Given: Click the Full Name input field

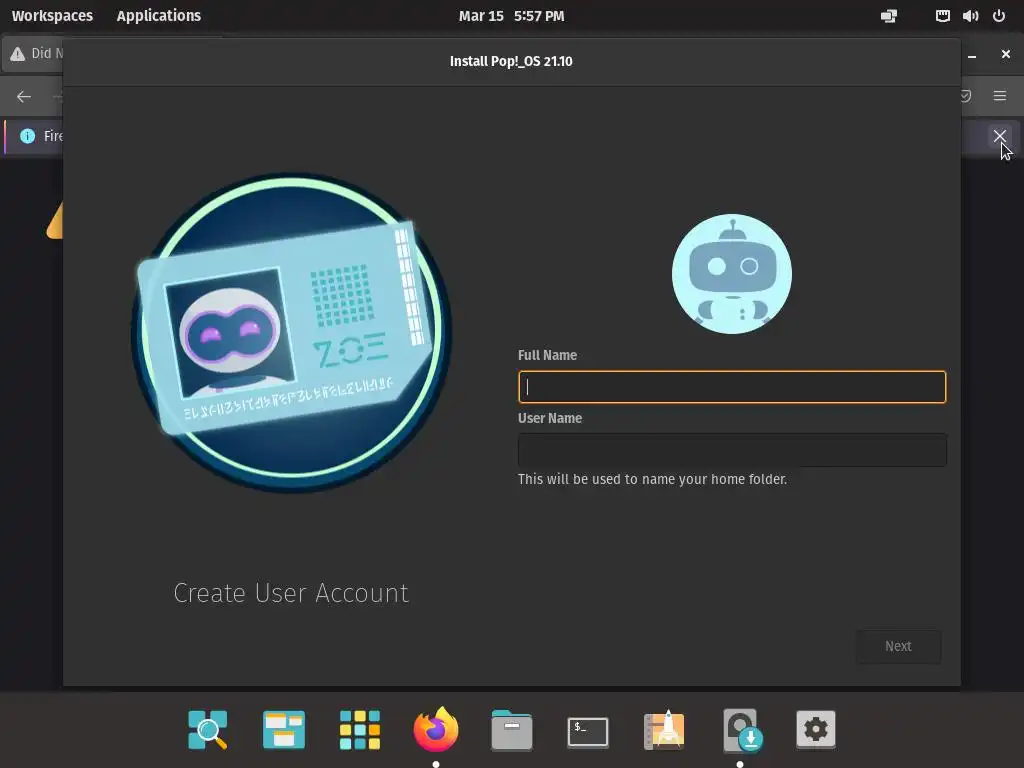Looking at the screenshot, I should tap(731, 387).
